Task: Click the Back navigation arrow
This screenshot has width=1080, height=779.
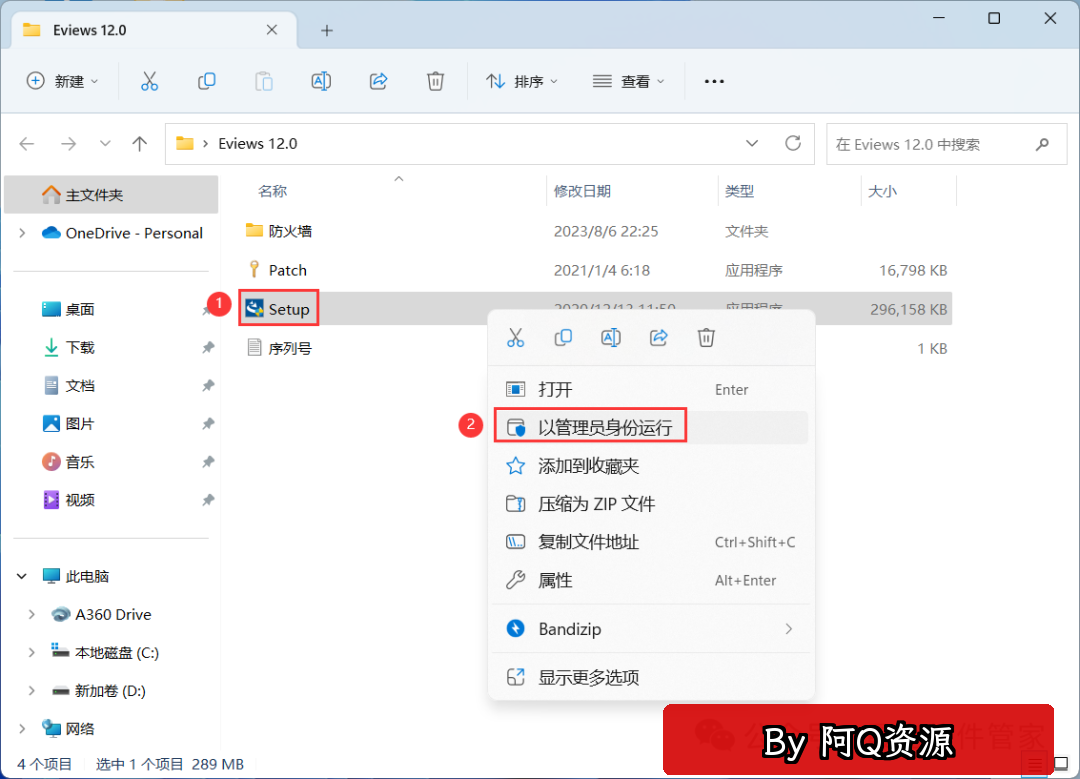Action: [27, 144]
